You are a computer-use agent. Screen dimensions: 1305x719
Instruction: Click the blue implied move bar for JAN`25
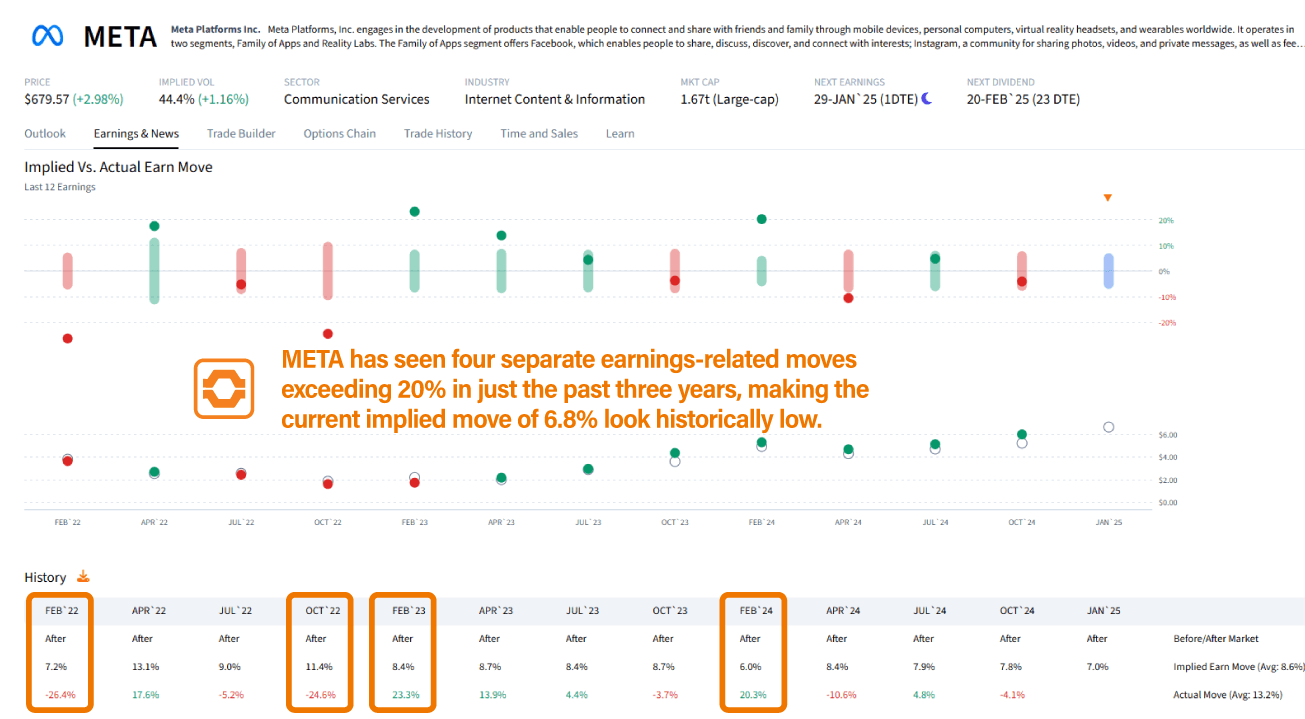tap(1109, 271)
